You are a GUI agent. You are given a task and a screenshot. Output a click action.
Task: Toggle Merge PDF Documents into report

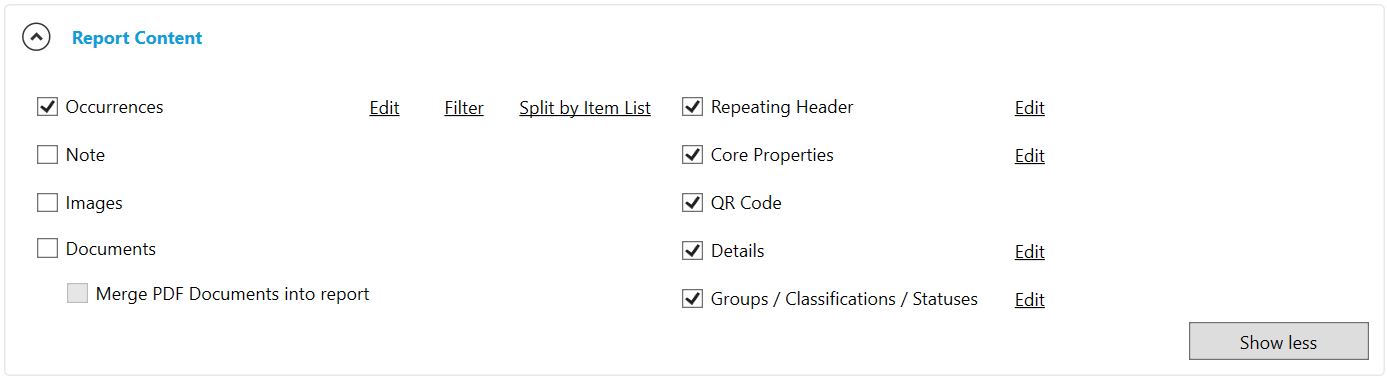click(x=77, y=293)
